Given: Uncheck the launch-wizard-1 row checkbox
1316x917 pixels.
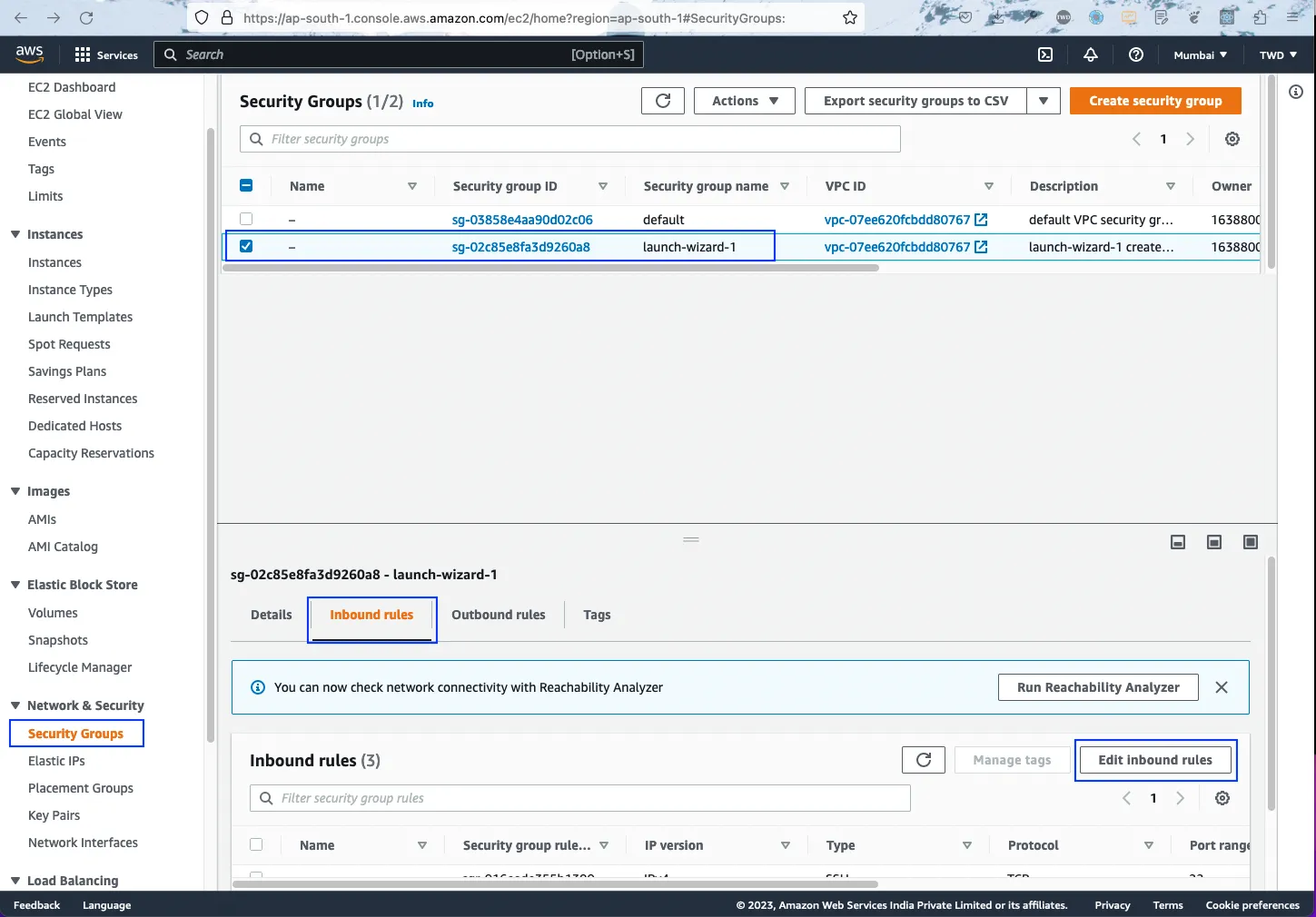Looking at the screenshot, I should (x=246, y=246).
